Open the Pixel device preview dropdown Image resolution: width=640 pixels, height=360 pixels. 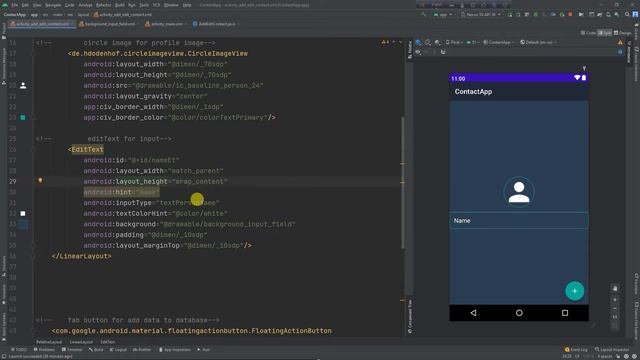pos(453,42)
